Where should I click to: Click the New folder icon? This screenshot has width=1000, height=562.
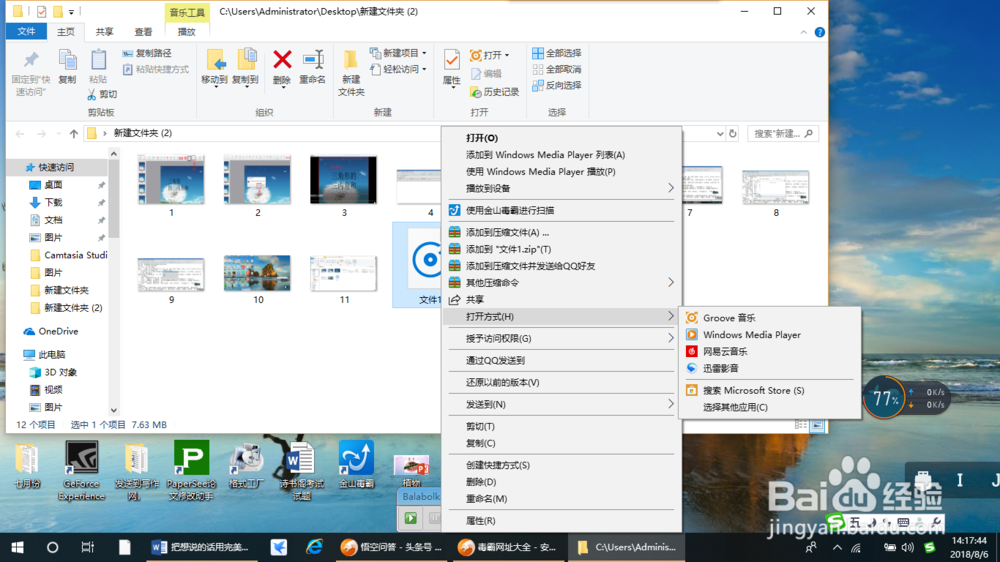pos(350,60)
